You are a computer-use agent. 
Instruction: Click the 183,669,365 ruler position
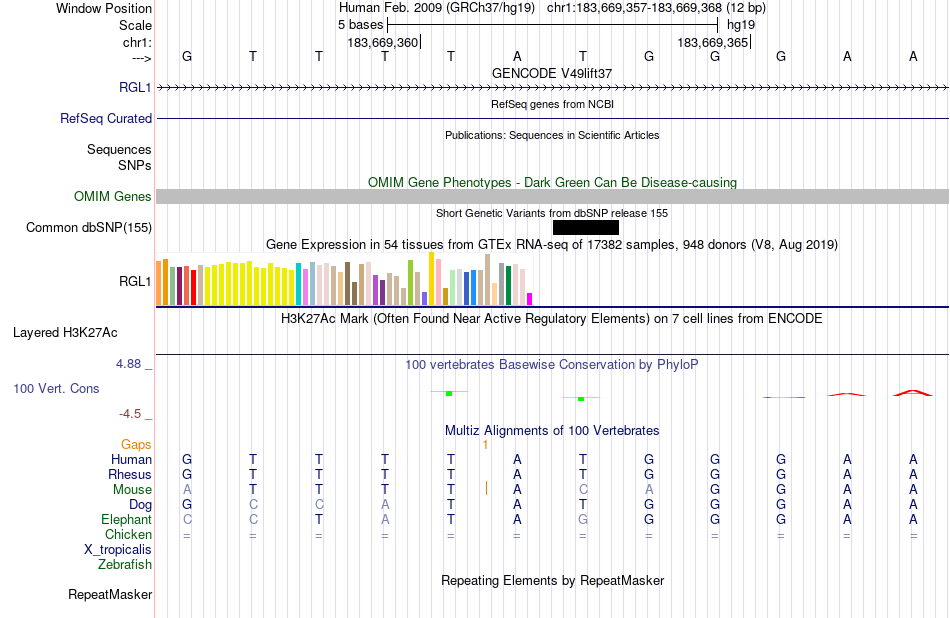point(713,42)
